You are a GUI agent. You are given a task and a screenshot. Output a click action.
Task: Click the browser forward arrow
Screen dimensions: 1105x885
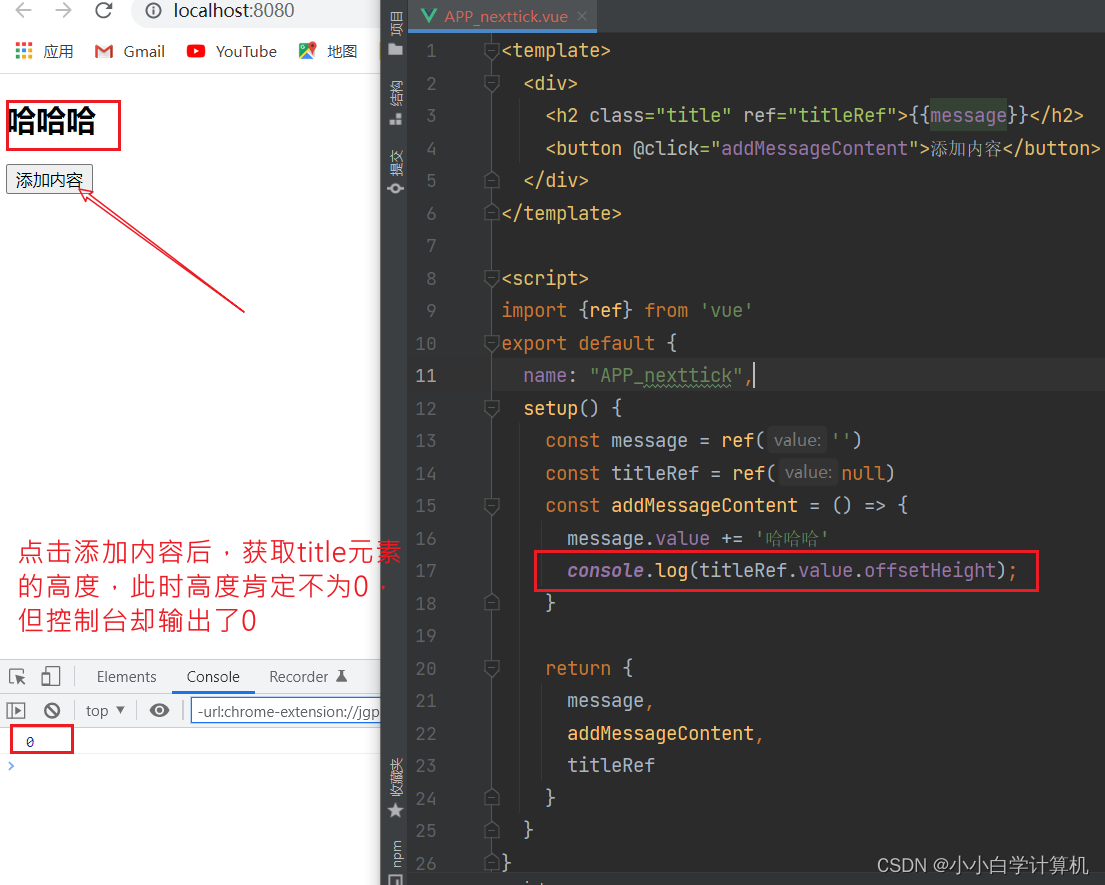(x=63, y=10)
